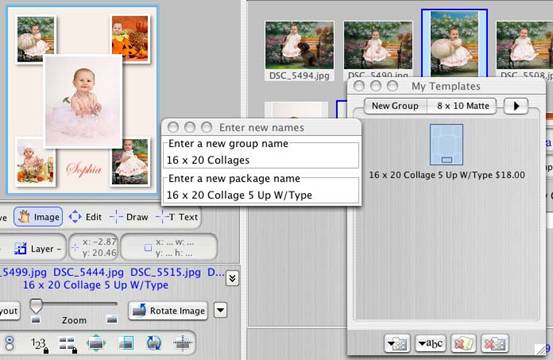
Task: Toggle the radio buttons icon in bottom toolbar
Action: (x=10, y=343)
